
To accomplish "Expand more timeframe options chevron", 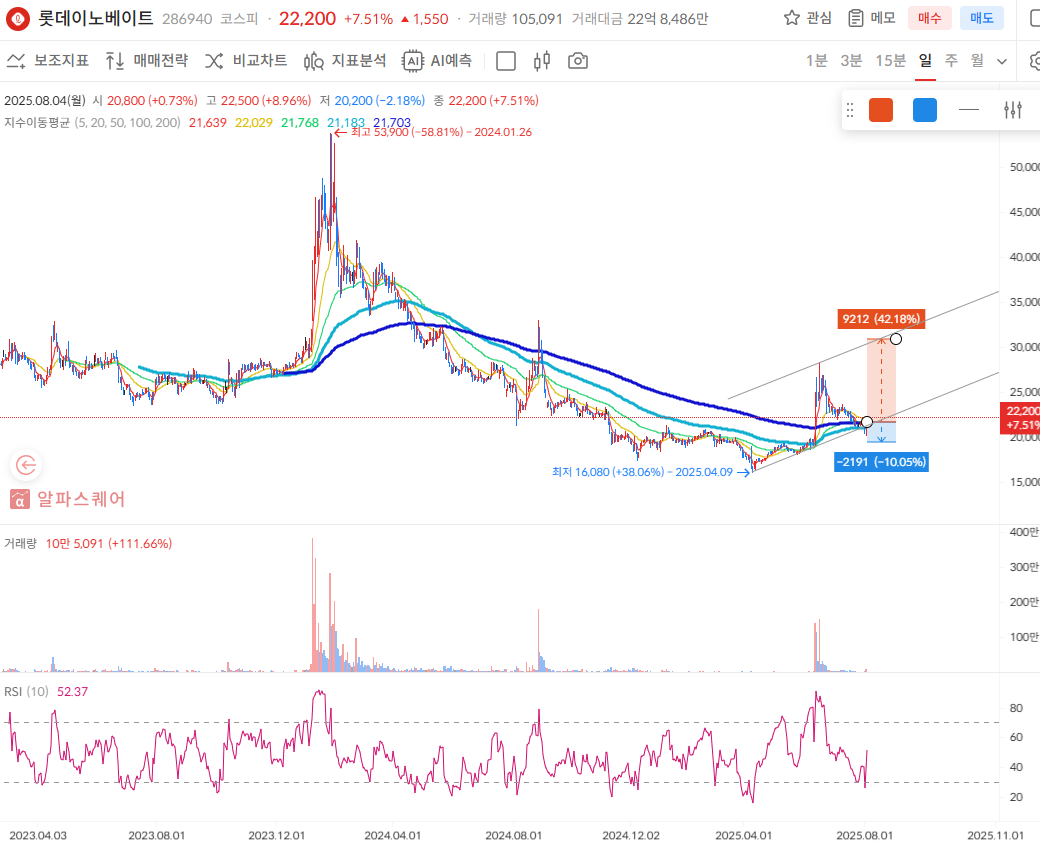I will coord(1002,62).
